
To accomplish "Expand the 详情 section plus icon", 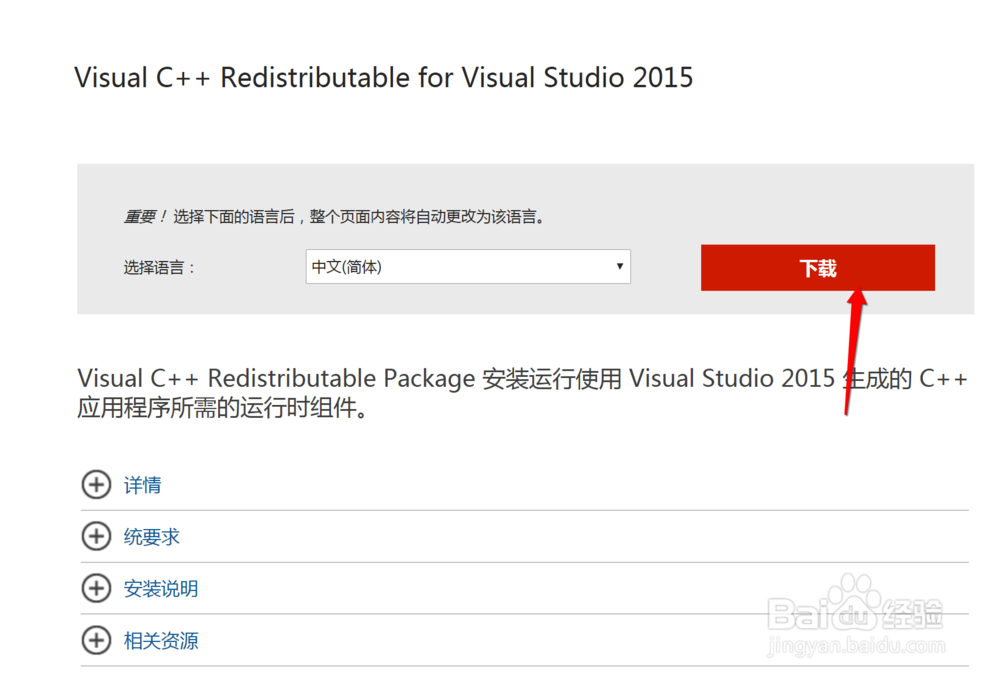I will (96, 485).
